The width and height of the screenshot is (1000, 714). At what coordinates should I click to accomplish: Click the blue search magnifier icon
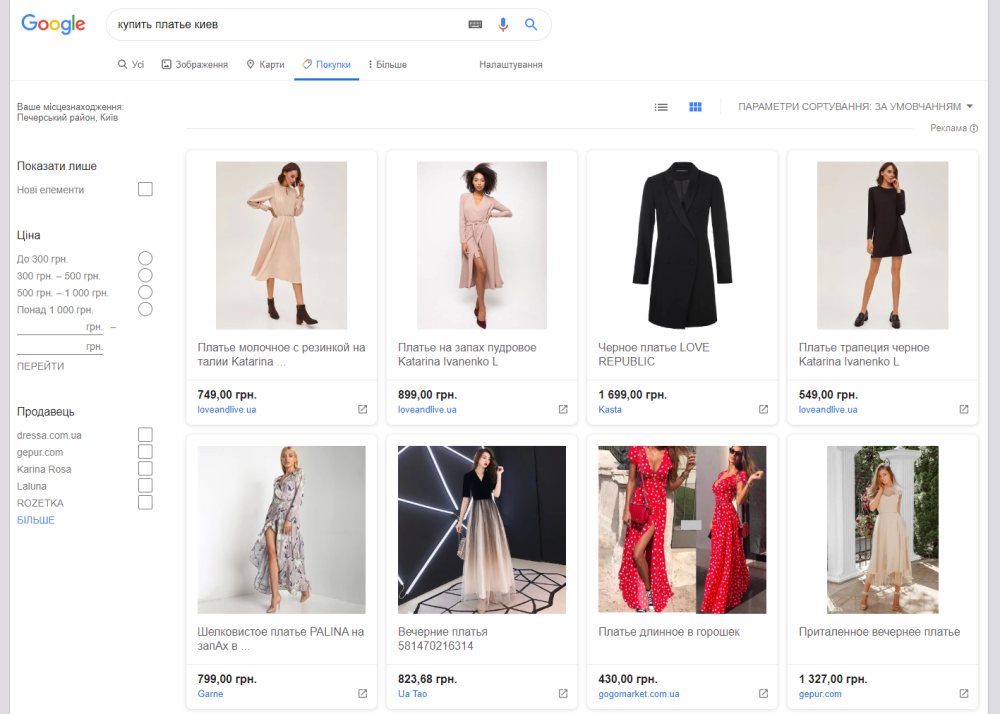coord(531,24)
